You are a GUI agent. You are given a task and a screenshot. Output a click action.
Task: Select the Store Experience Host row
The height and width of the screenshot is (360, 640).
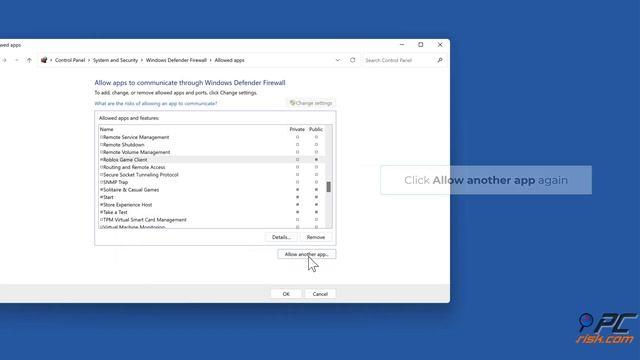pyautogui.click(x=212, y=204)
